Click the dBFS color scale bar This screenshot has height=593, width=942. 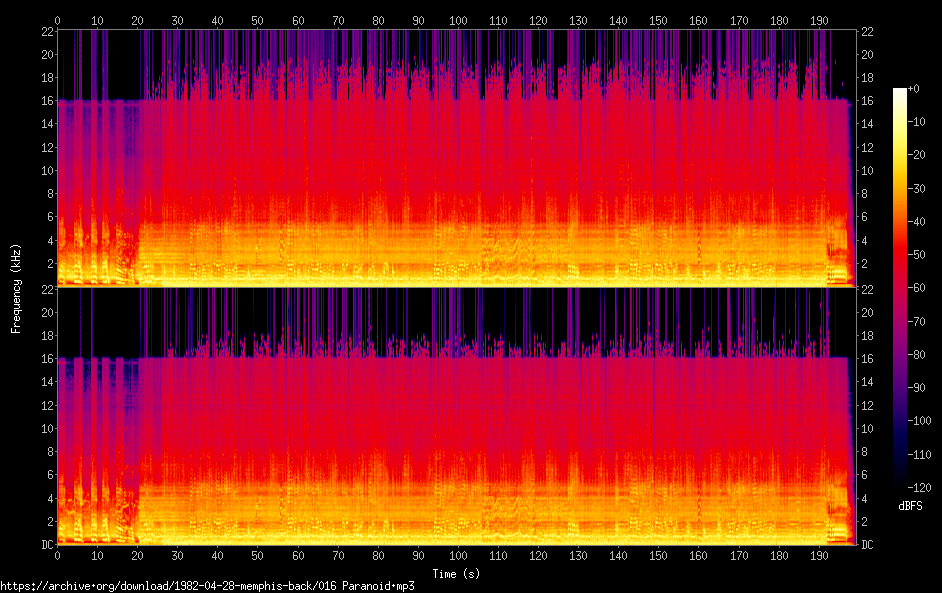[x=899, y=287]
